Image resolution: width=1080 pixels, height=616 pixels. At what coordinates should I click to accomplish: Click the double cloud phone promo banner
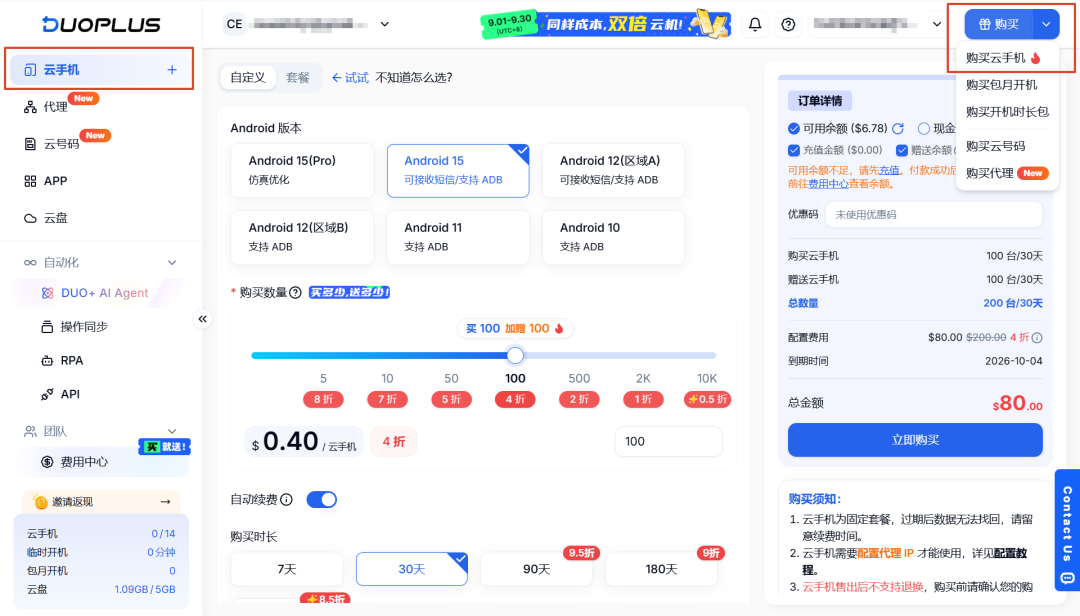tap(605, 24)
